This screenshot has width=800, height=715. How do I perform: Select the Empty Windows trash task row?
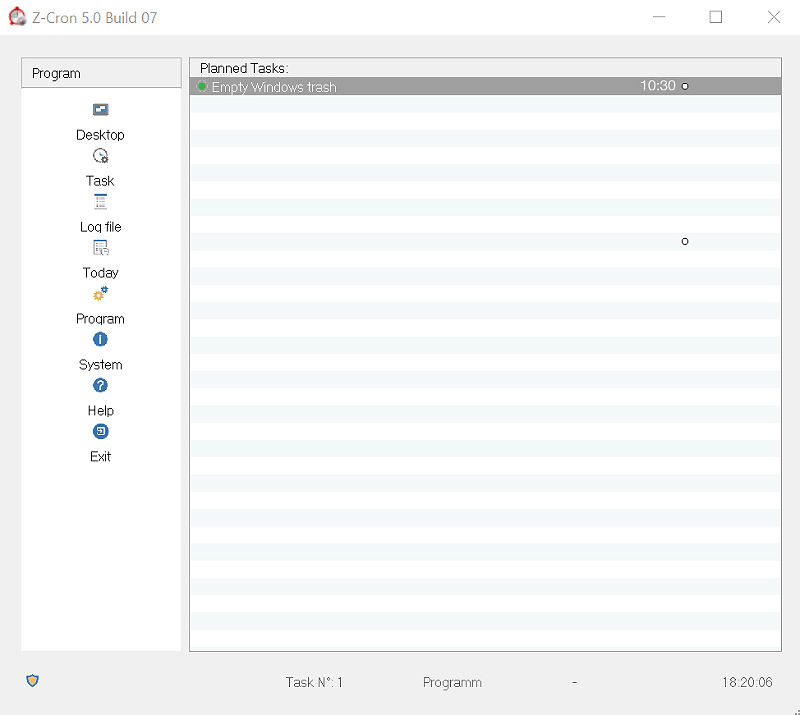coord(485,86)
